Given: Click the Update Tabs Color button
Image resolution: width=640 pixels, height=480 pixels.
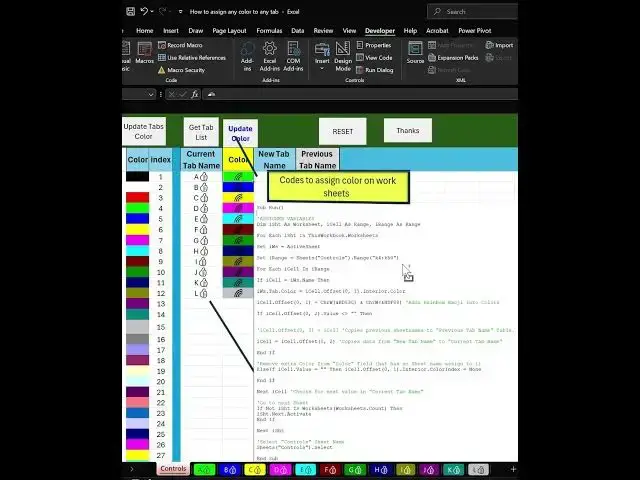Looking at the screenshot, I should tap(144, 131).
